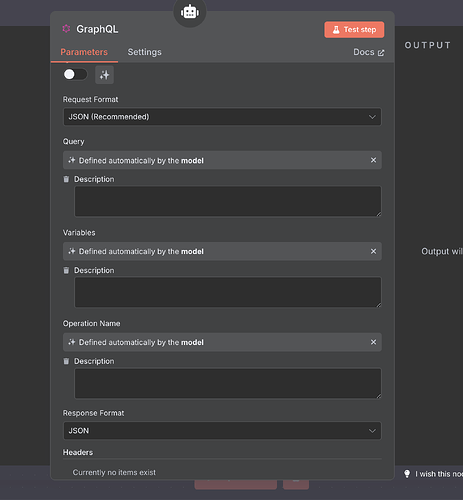Click the Variables description text area
The image size is (463, 500).
click(228, 292)
